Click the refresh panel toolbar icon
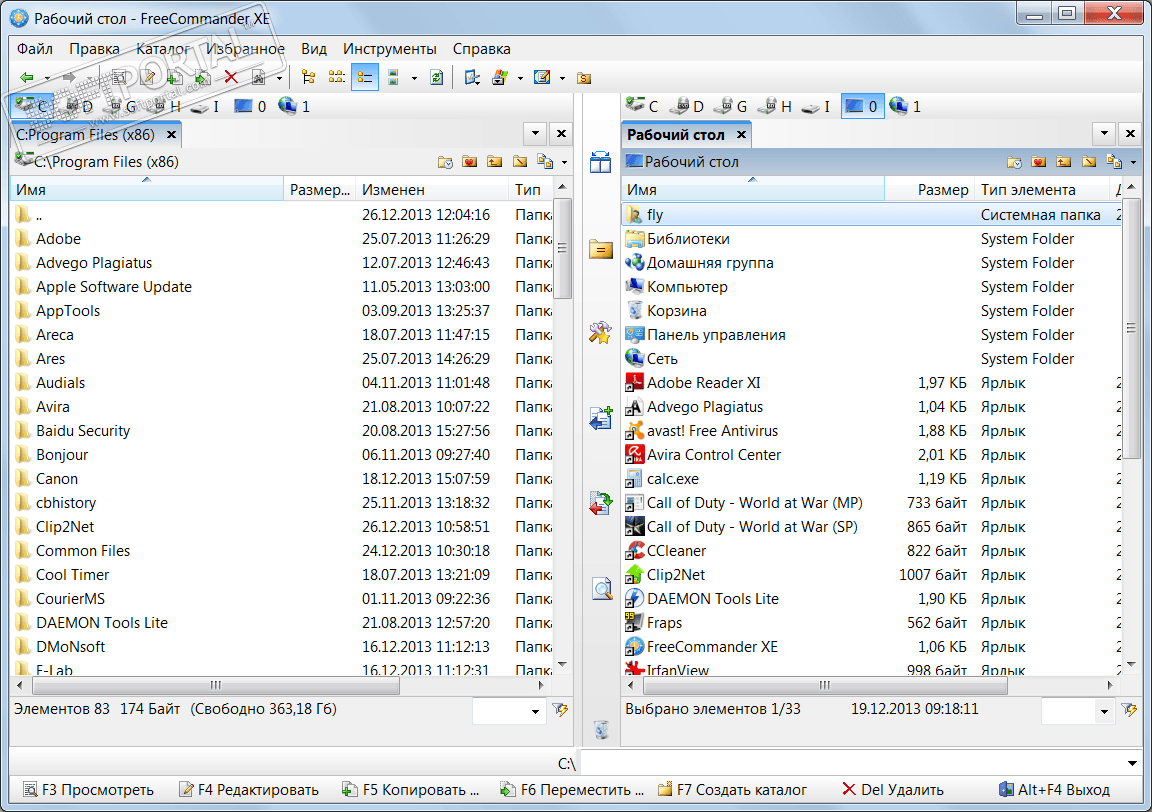 click(x=436, y=77)
